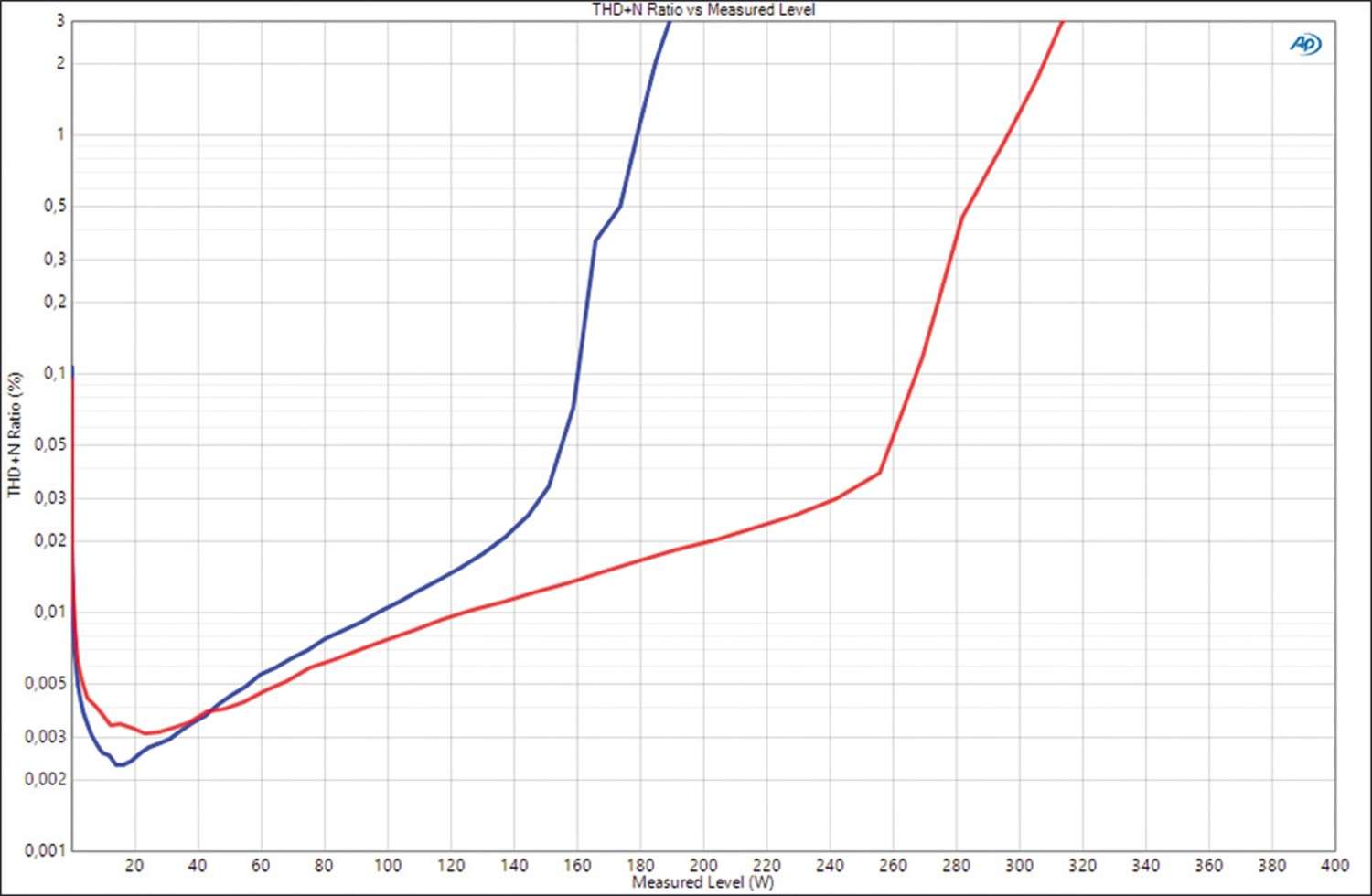
Task: Click y-axis tick label 0,2
Action: pos(55,302)
